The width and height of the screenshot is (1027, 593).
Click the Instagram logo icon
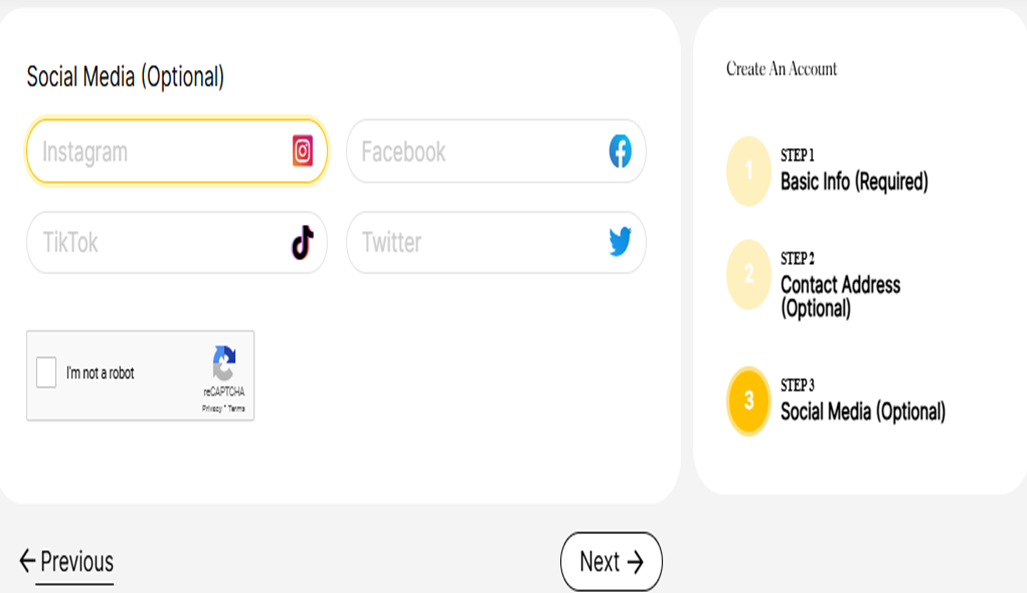click(x=302, y=151)
